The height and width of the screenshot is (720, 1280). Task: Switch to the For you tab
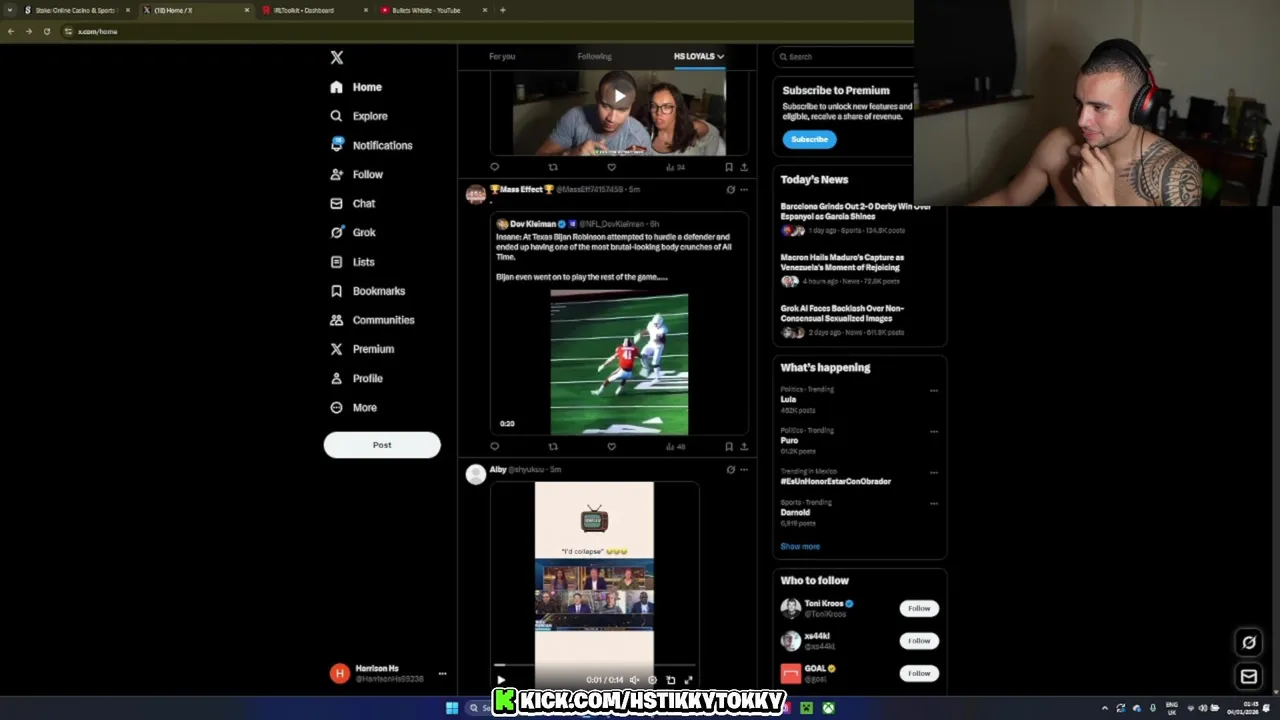click(x=502, y=57)
